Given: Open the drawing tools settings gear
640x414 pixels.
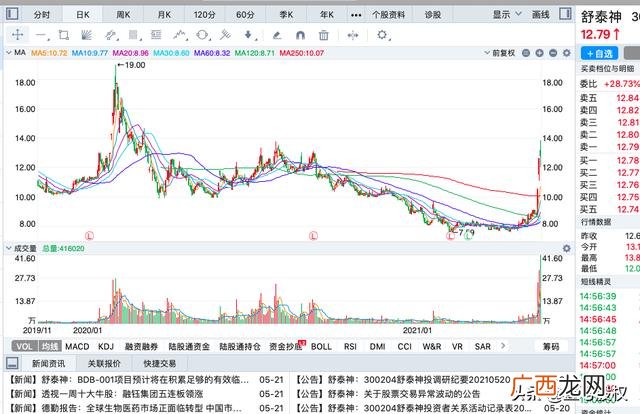Looking at the screenshot, I should [x=382, y=35].
